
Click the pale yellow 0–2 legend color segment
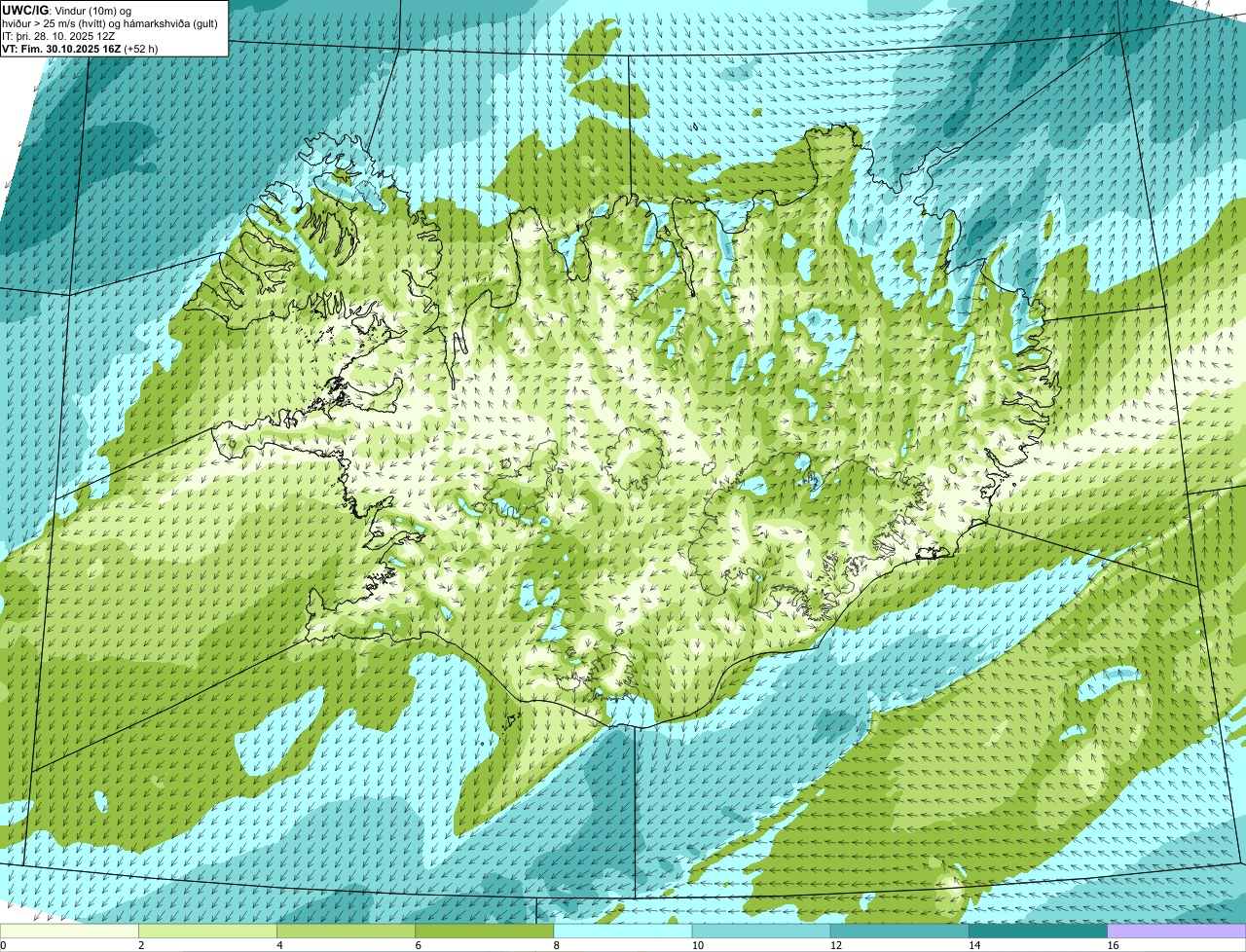pos(69,931)
